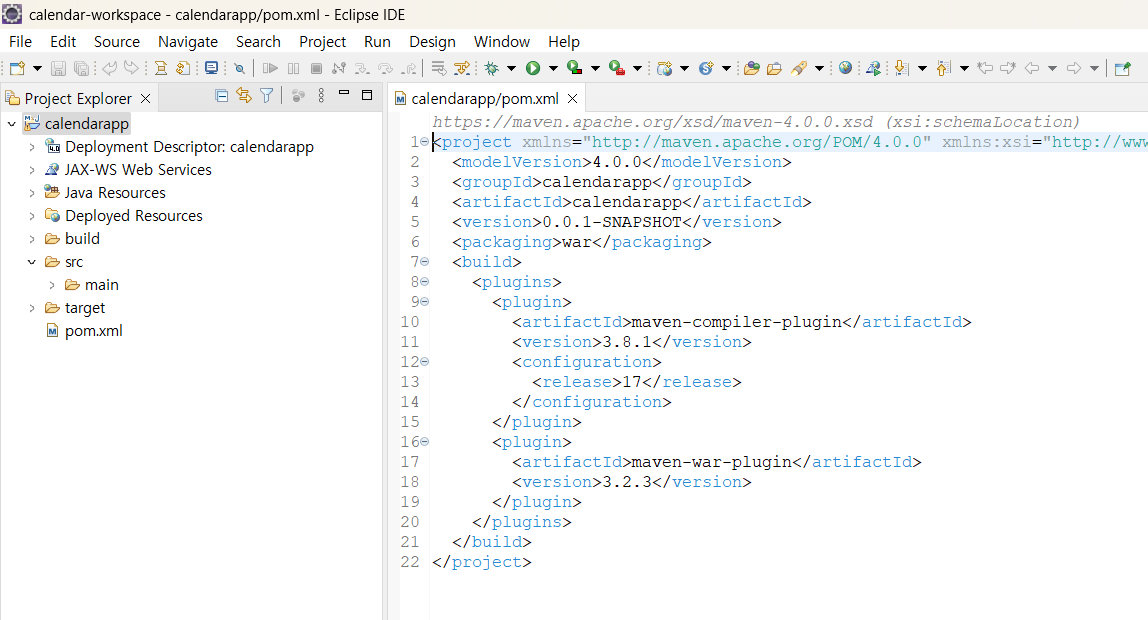Screen dimensions: 1148x620
Task: Collapse the src folder node
Action: click(31, 262)
